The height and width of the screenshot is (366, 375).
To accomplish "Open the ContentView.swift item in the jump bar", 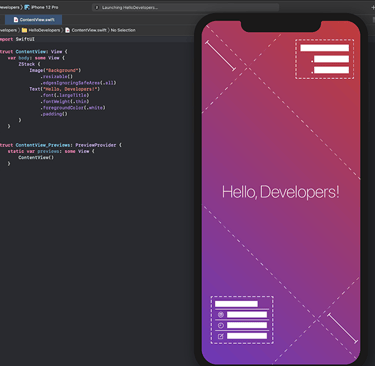I will tap(86, 30).
